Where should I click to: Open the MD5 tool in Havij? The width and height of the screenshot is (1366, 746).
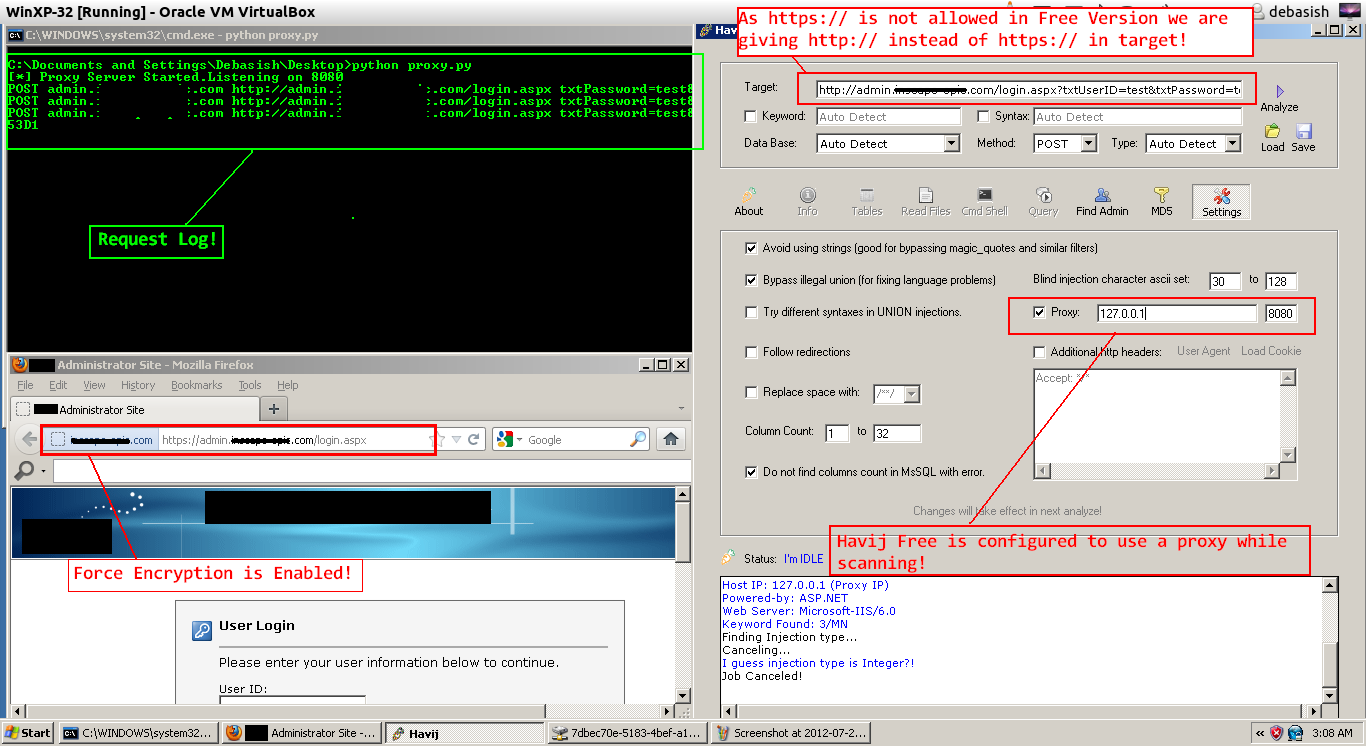(1161, 202)
